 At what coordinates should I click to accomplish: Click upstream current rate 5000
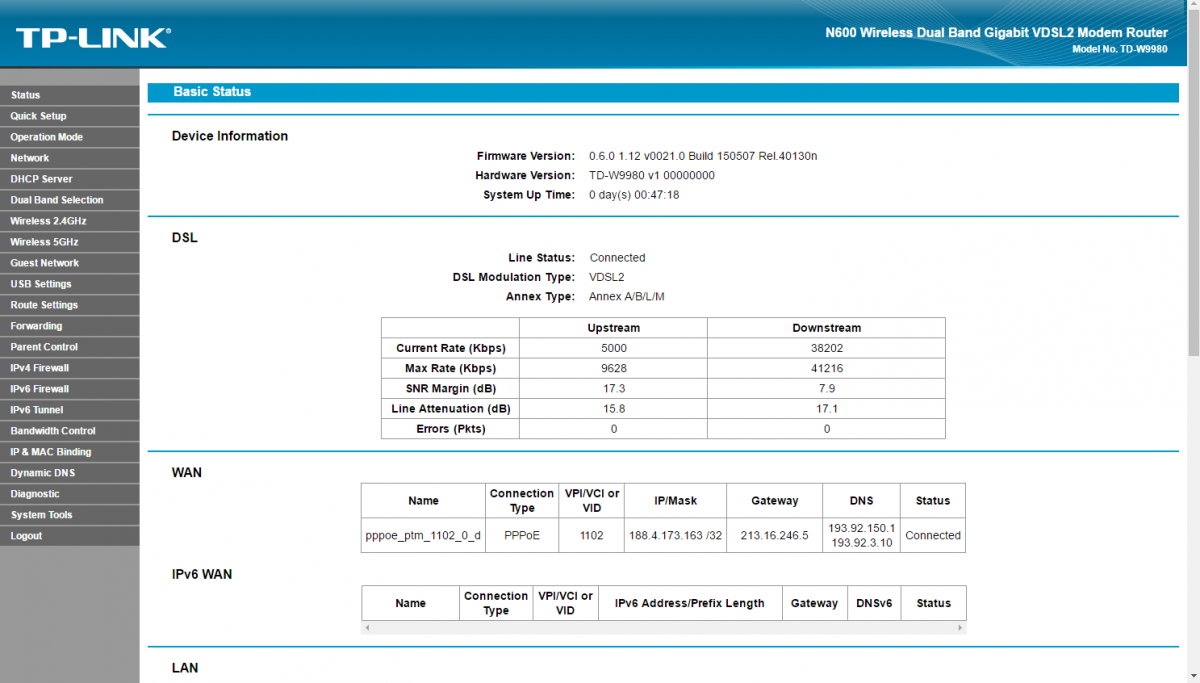point(614,348)
